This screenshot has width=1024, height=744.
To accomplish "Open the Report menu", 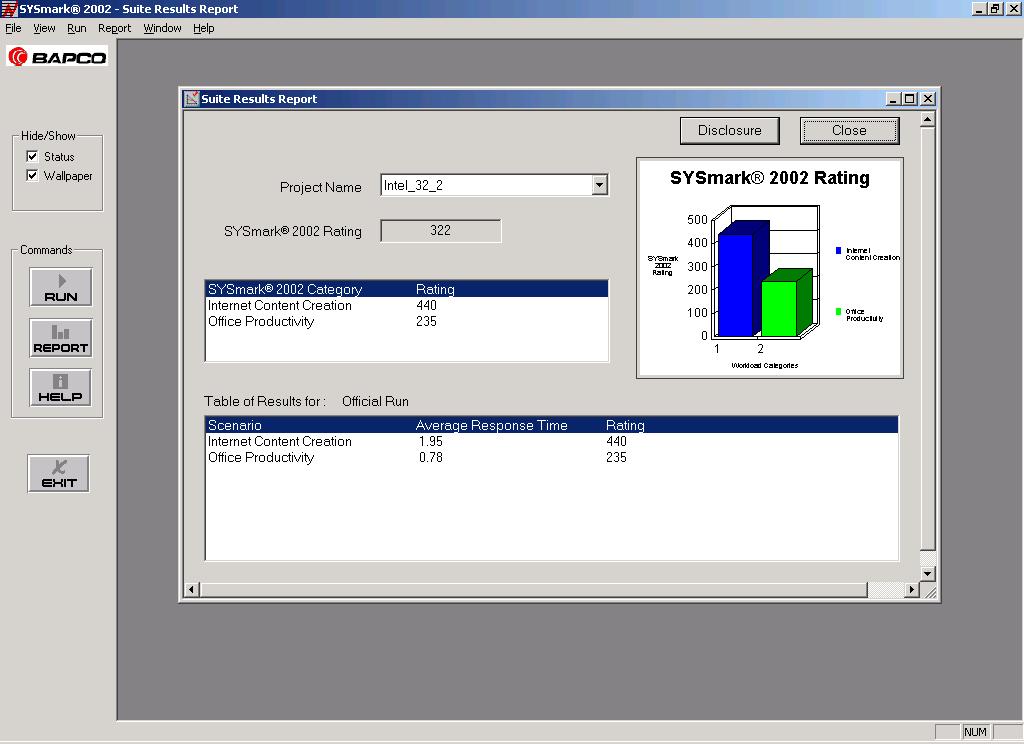I will tap(114, 28).
